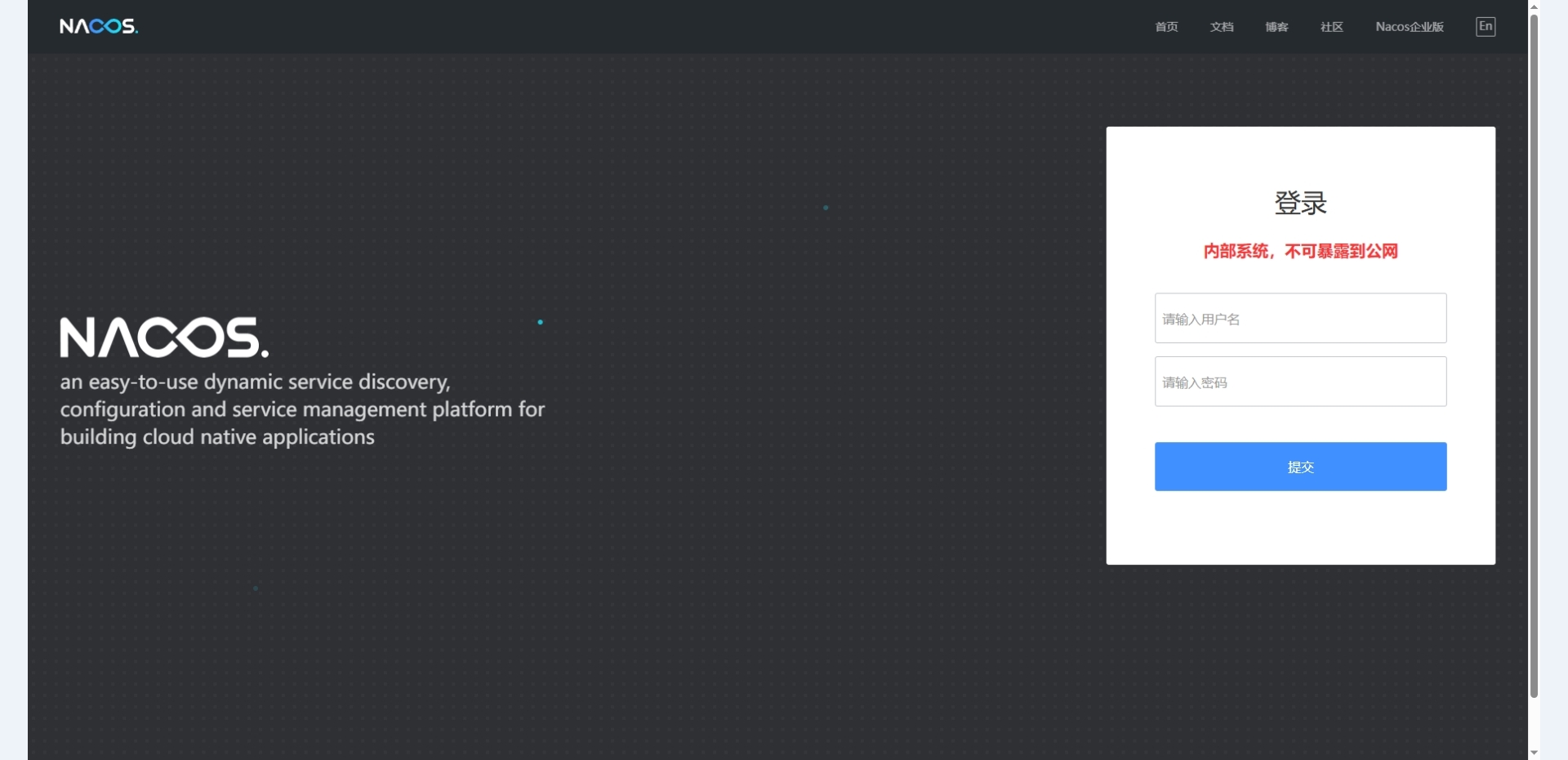Focus the 请输入用户名 username field
This screenshot has height=760, width=1568.
click(1300, 319)
